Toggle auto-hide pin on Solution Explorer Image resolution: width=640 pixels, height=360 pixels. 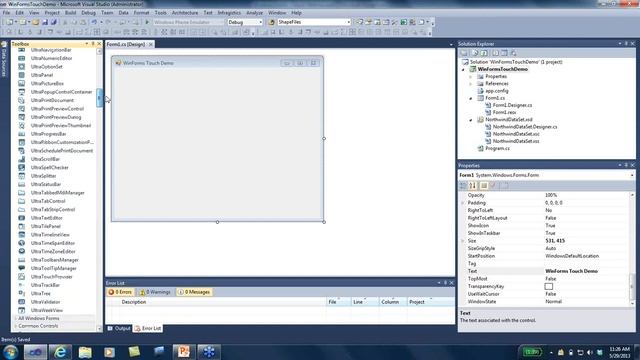pyautogui.click(x=626, y=44)
